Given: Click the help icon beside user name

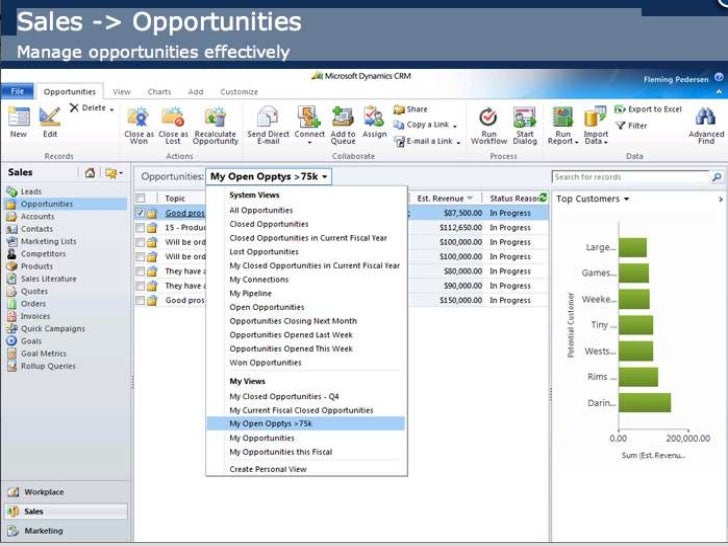Looking at the screenshot, I should coord(719,77).
